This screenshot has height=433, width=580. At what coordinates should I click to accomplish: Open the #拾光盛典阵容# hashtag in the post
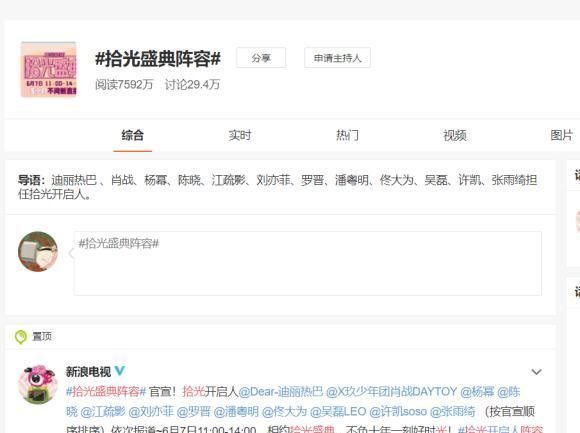(x=106, y=392)
